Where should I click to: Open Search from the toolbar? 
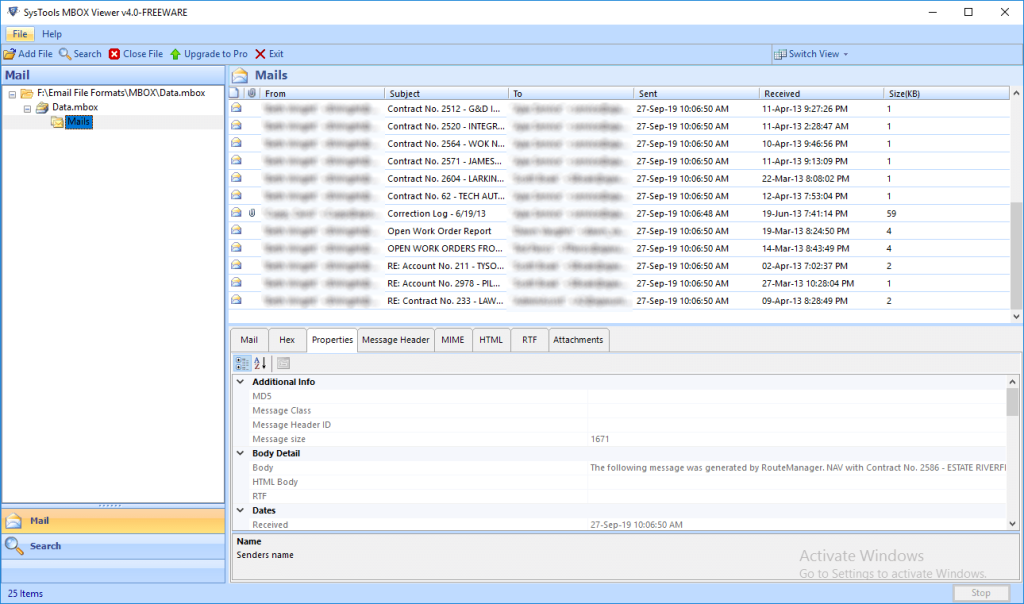(80, 54)
